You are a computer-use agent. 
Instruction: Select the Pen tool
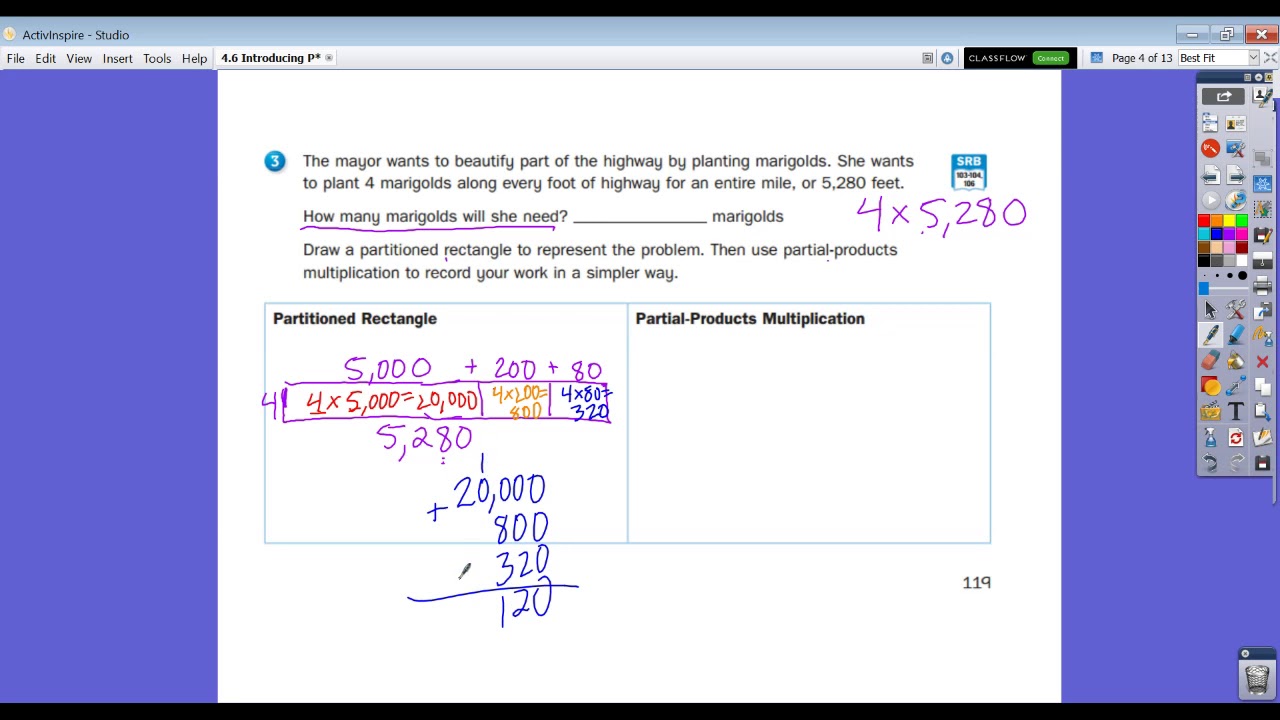pos(1211,335)
